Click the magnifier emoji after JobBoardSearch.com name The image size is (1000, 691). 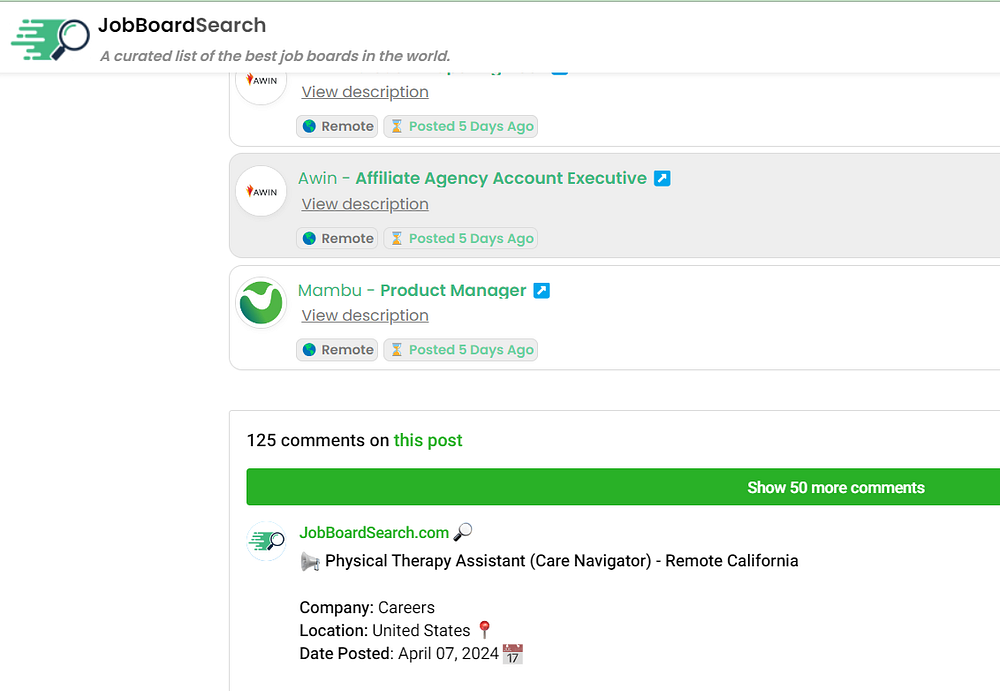(463, 532)
